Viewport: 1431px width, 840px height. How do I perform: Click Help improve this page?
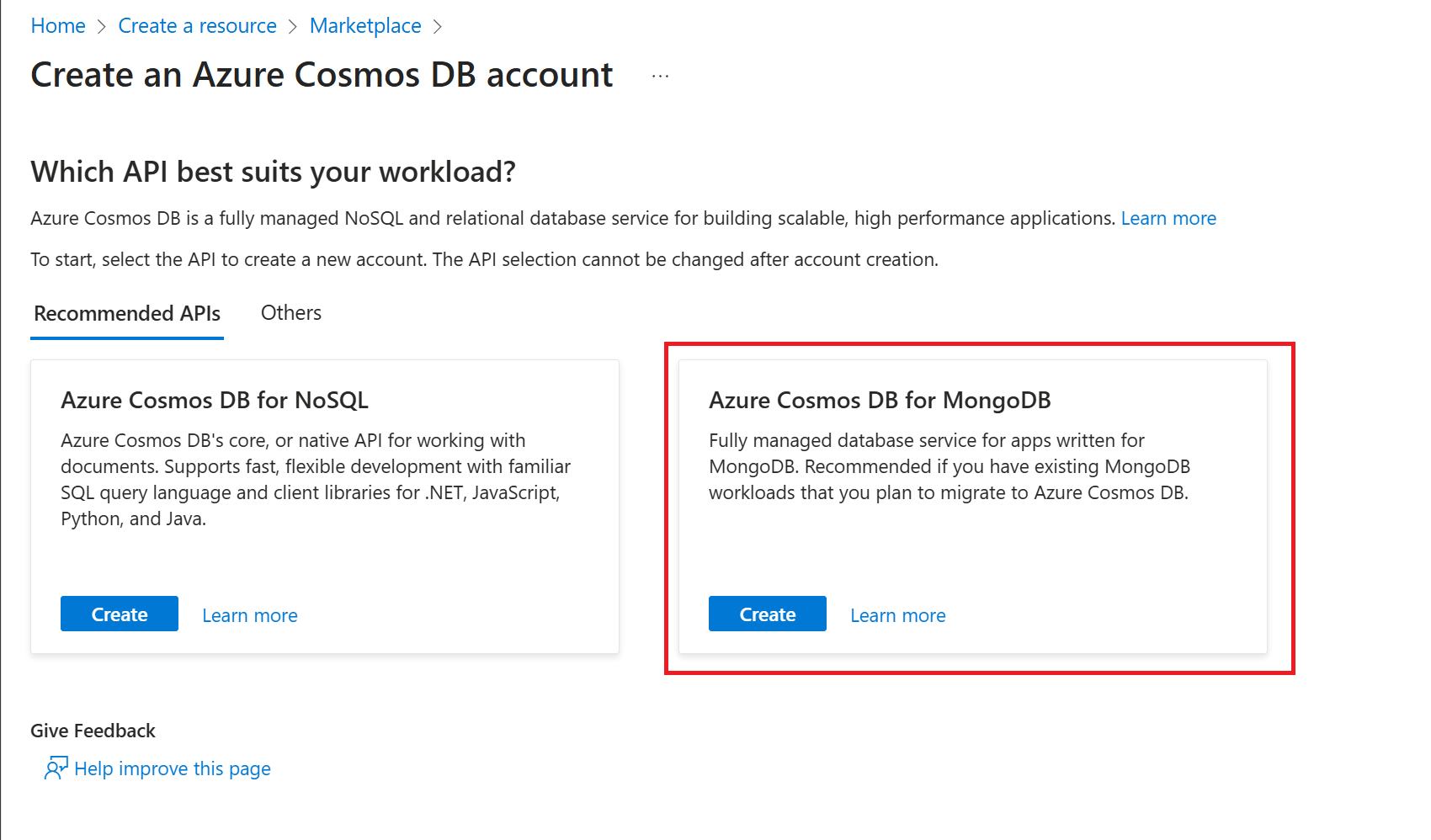(x=172, y=768)
